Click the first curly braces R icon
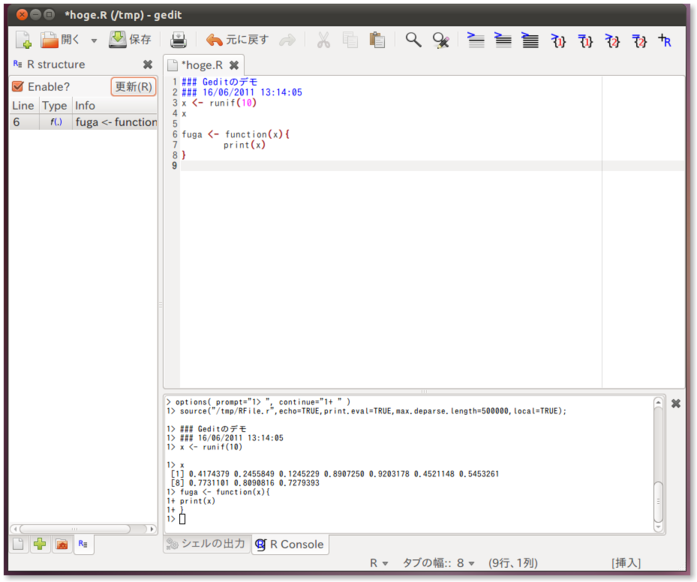Image resolution: width=697 pixels, height=582 pixels. (x=559, y=40)
